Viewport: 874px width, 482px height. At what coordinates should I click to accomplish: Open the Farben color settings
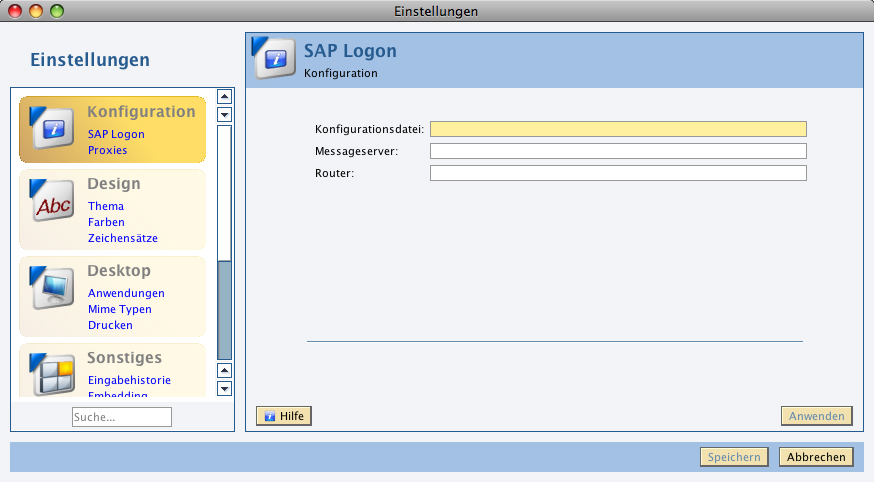click(x=106, y=222)
